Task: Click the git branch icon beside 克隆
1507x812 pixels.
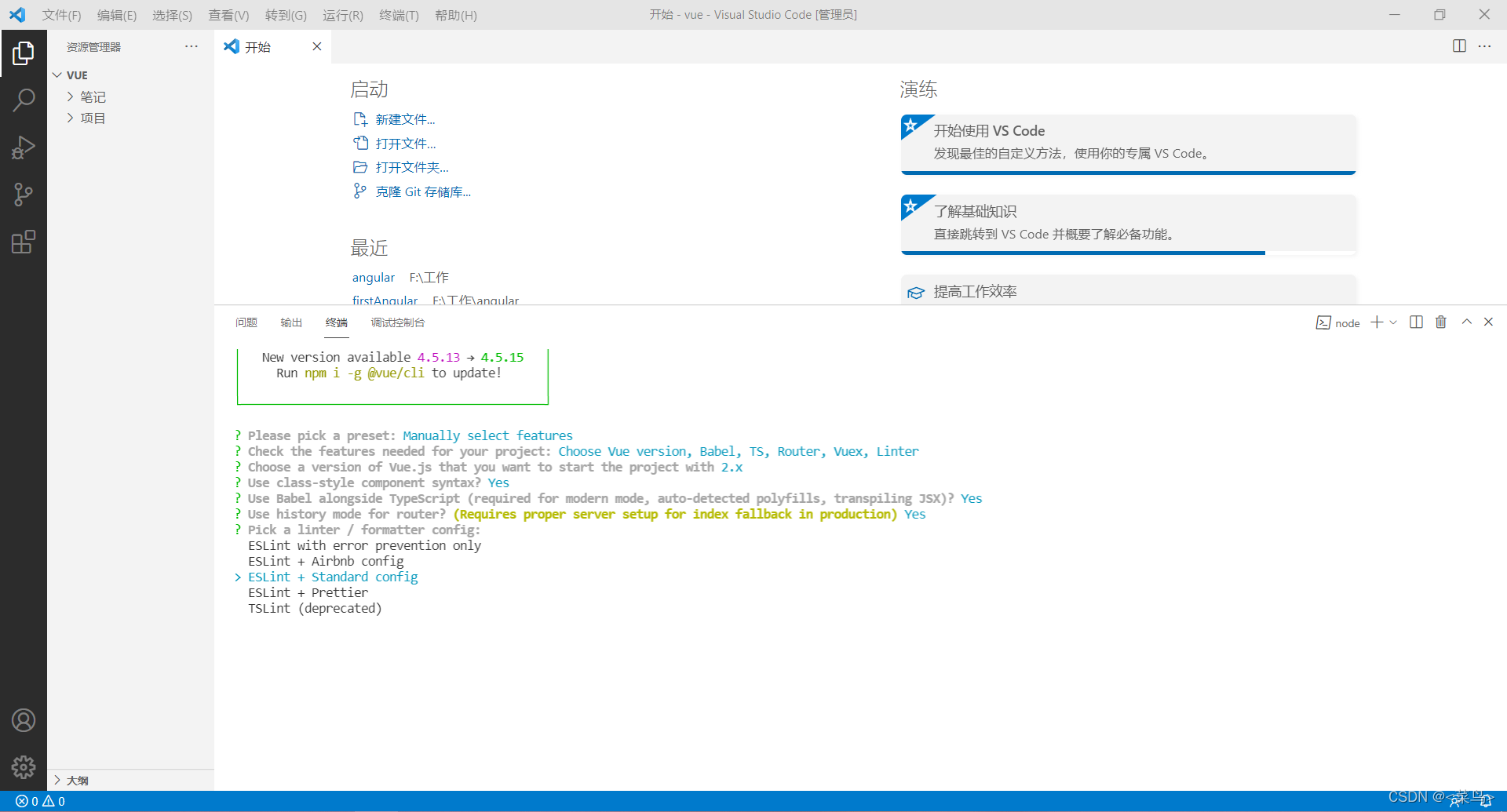Action: [x=360, y=191]
